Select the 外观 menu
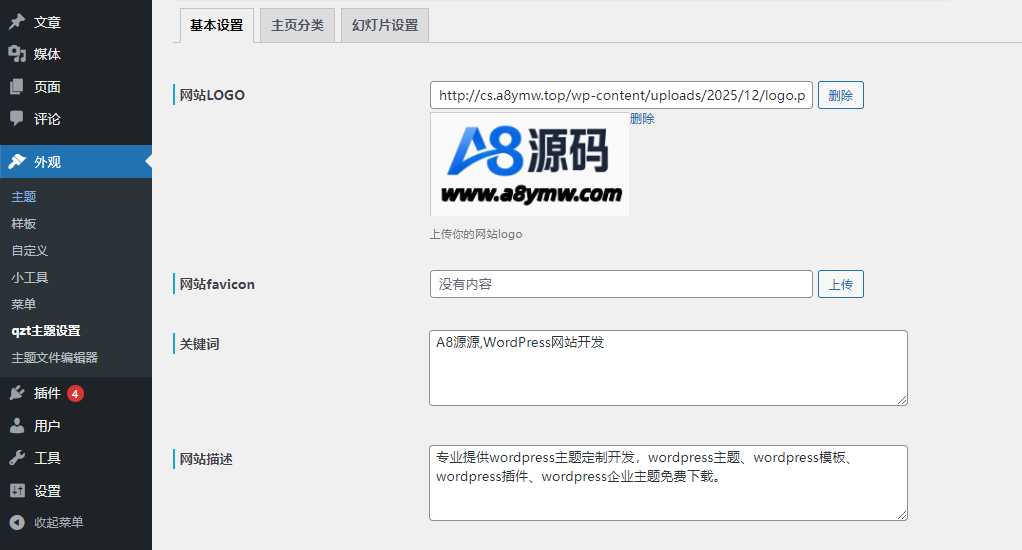Viewport: 1022px width, 550px height. pyautogui.click(x=76, y=162)
